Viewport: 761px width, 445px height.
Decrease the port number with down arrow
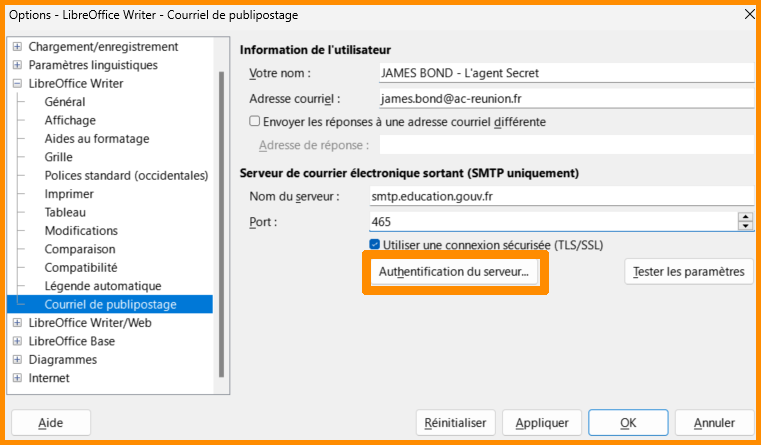click(745, 226)
